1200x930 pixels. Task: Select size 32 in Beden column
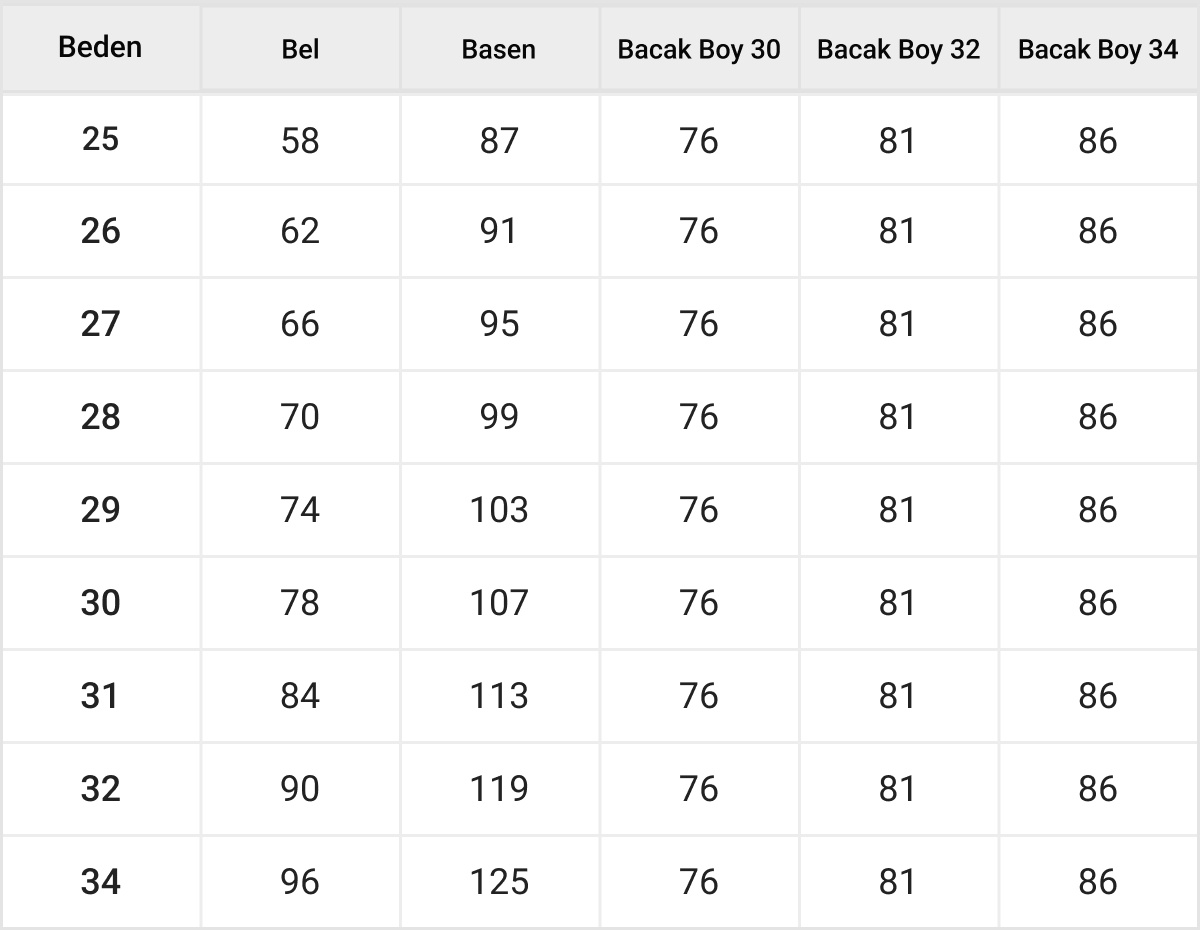point(100,789)
